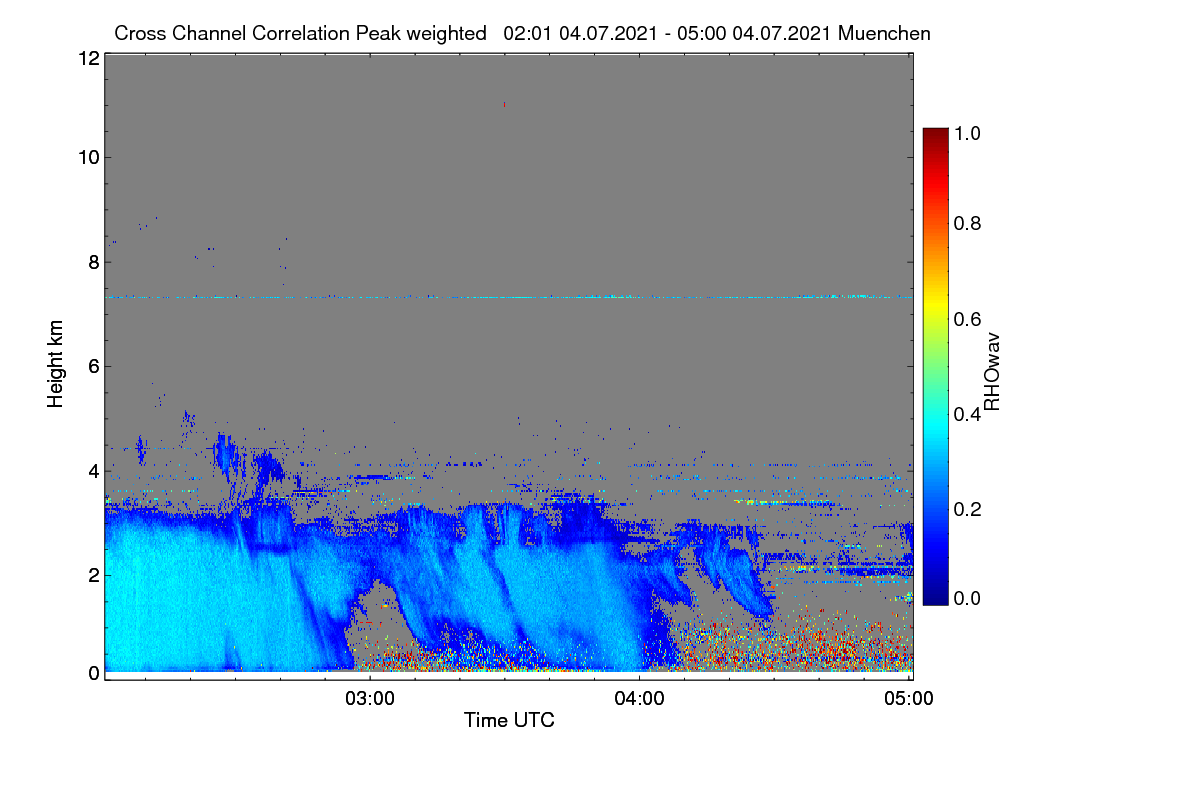Click the "04:00" time axis tick label
Viewport: 1200px width, 800px height.
pyautogui.click(x=640, y=699)
